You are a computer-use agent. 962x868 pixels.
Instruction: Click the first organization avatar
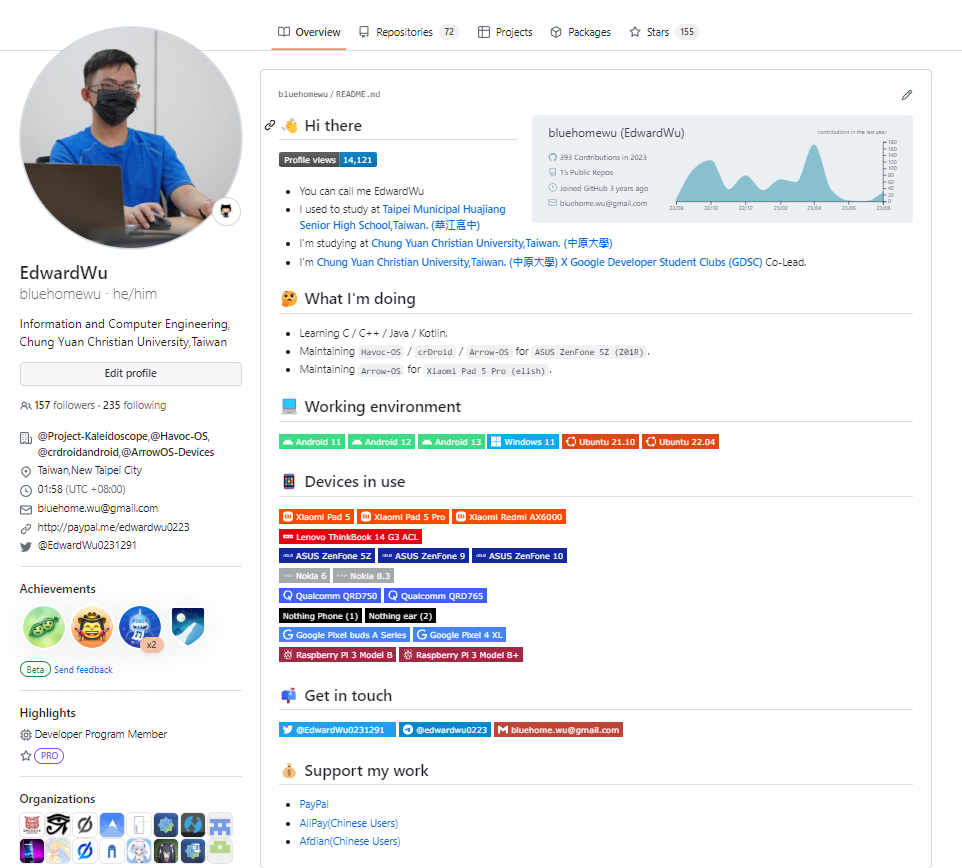[x=32, y=824]
